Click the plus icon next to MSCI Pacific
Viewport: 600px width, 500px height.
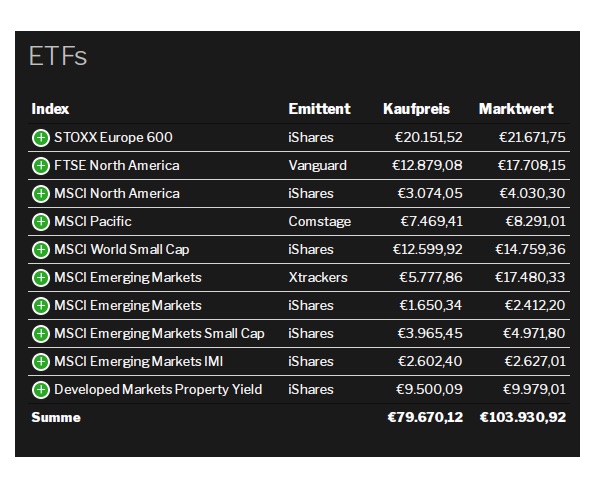click(x=41, y=221)
